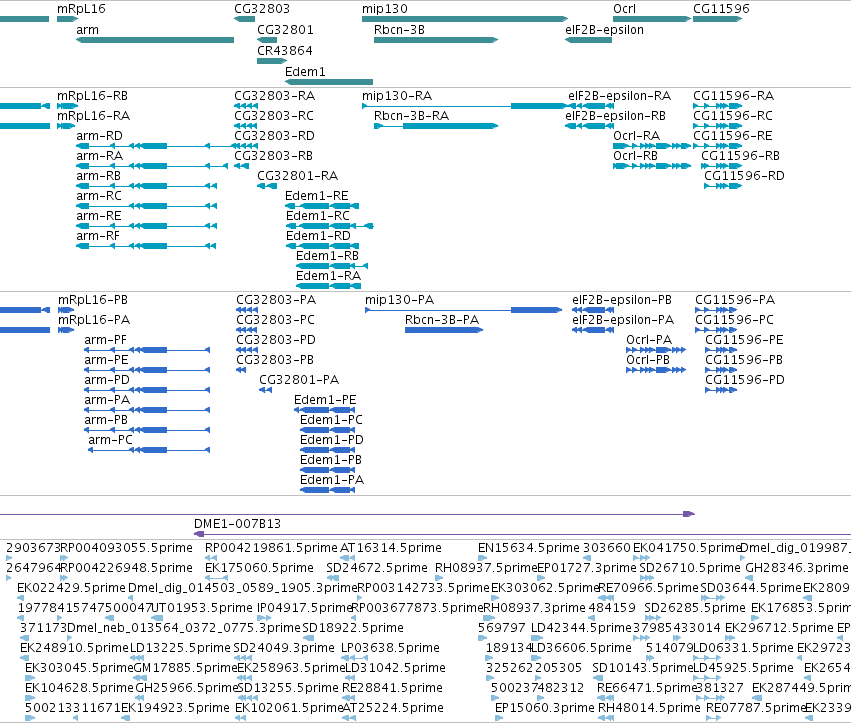Click the mip130 gene feature
This screenshot has height=723, width=851.
click(465, 19)
